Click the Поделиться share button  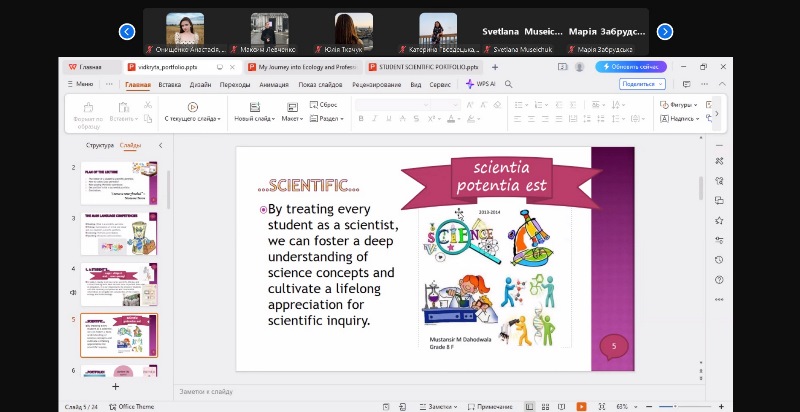click(641, 84)
